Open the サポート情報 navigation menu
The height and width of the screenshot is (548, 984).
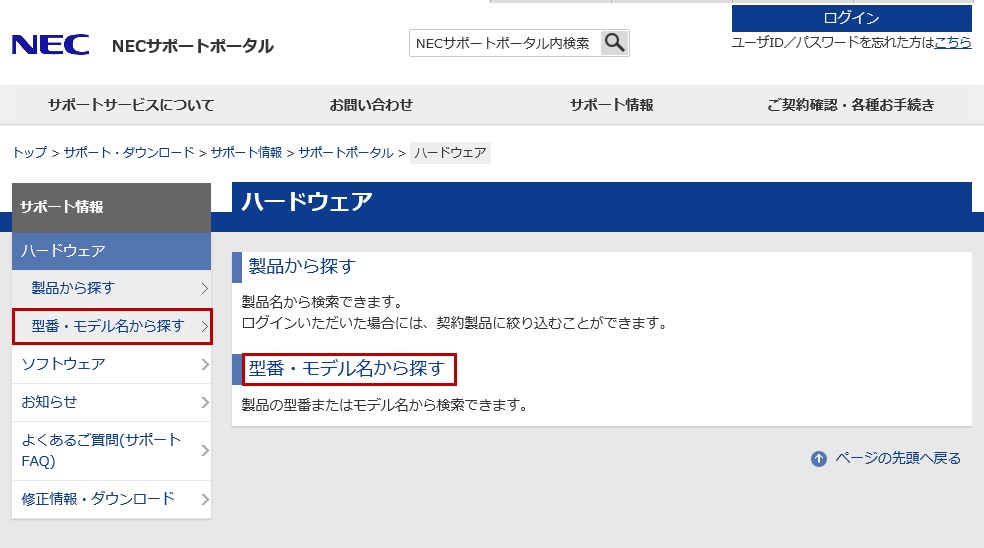pyautogui.click(x=612, y=105)
